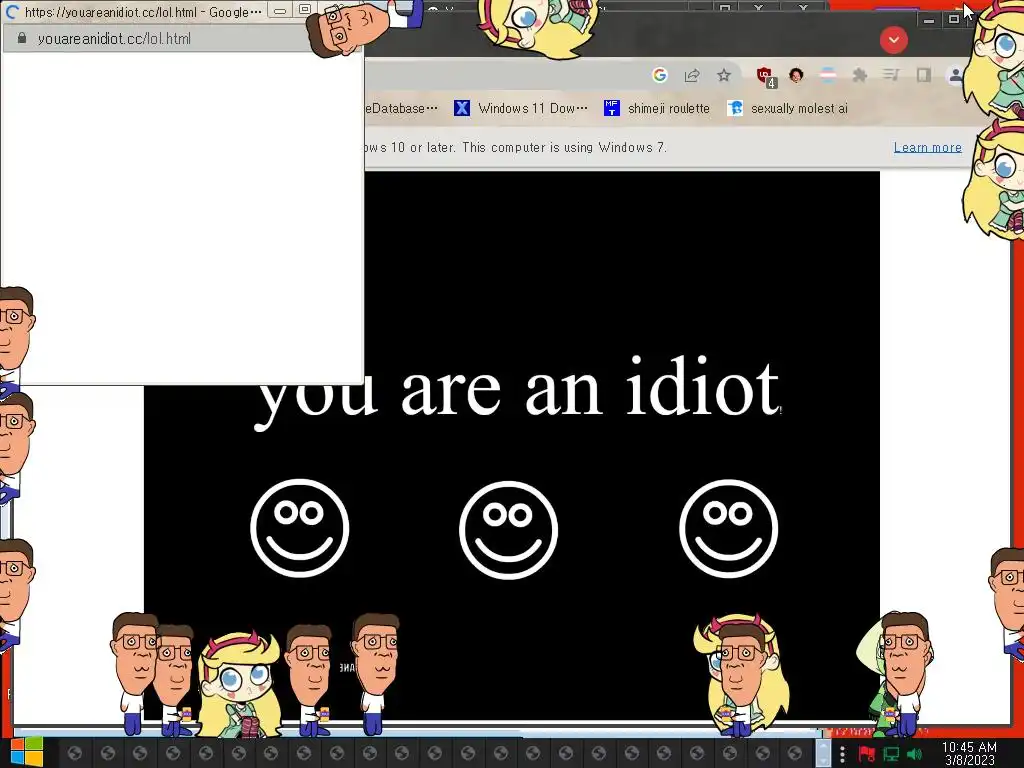
Task: Click the MFT favicon beside shimeji roulette
Action: 611,108
